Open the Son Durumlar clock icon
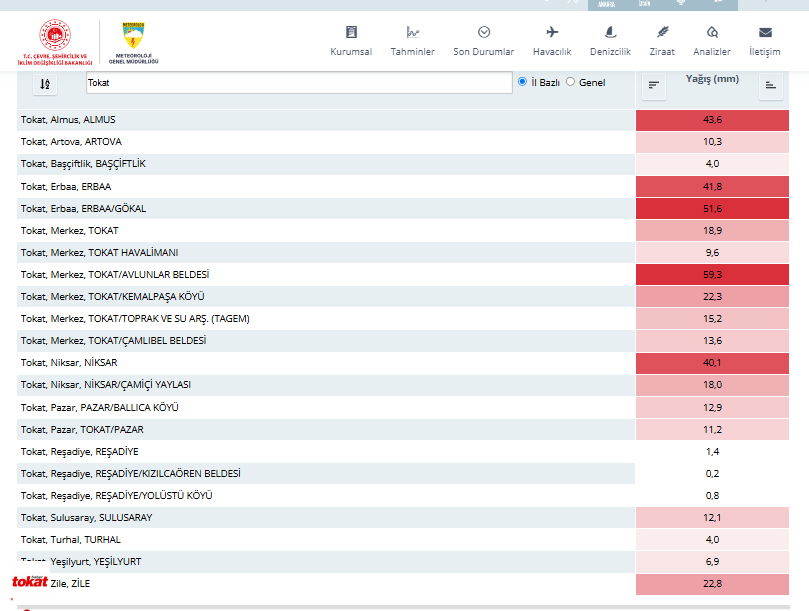The width and height of the screenshot is (809, 611). 483,33
